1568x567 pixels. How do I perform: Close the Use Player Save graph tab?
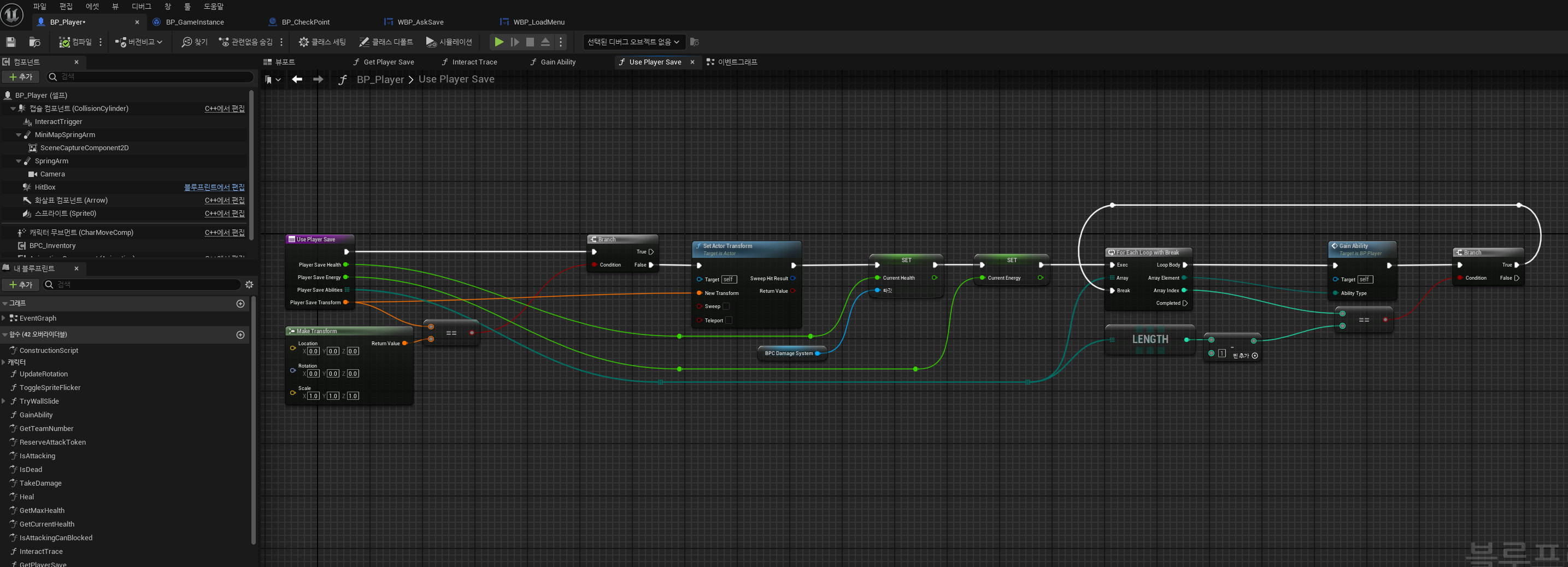(x=692, y=62)
